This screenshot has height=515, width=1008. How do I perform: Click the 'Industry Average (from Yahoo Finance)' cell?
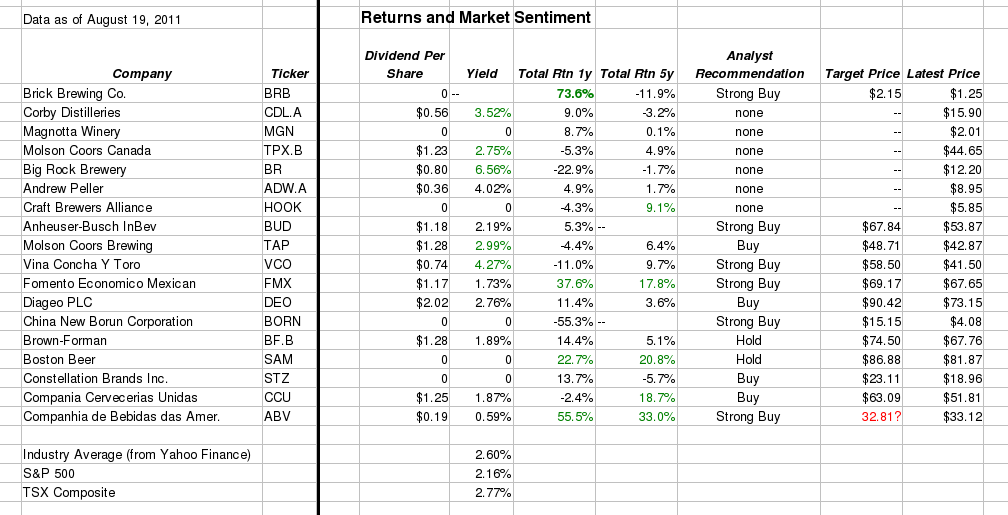[136, 454]
